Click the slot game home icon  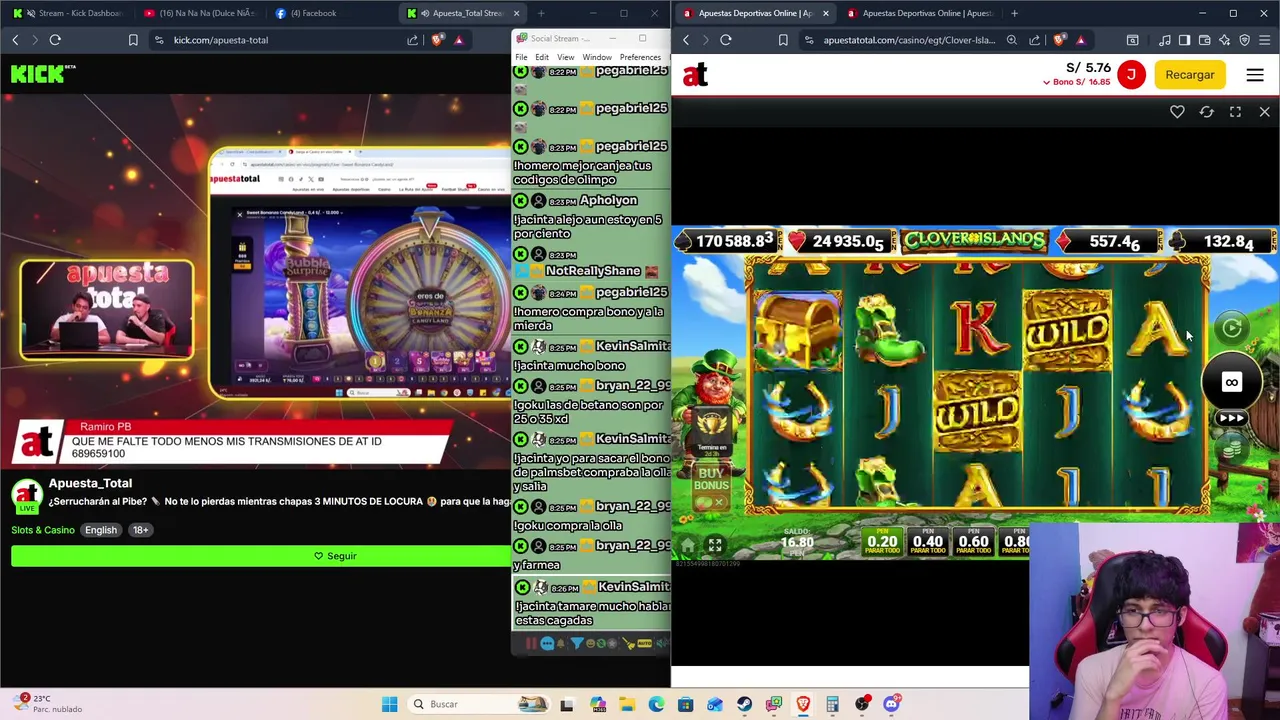(x=687, y=545)
